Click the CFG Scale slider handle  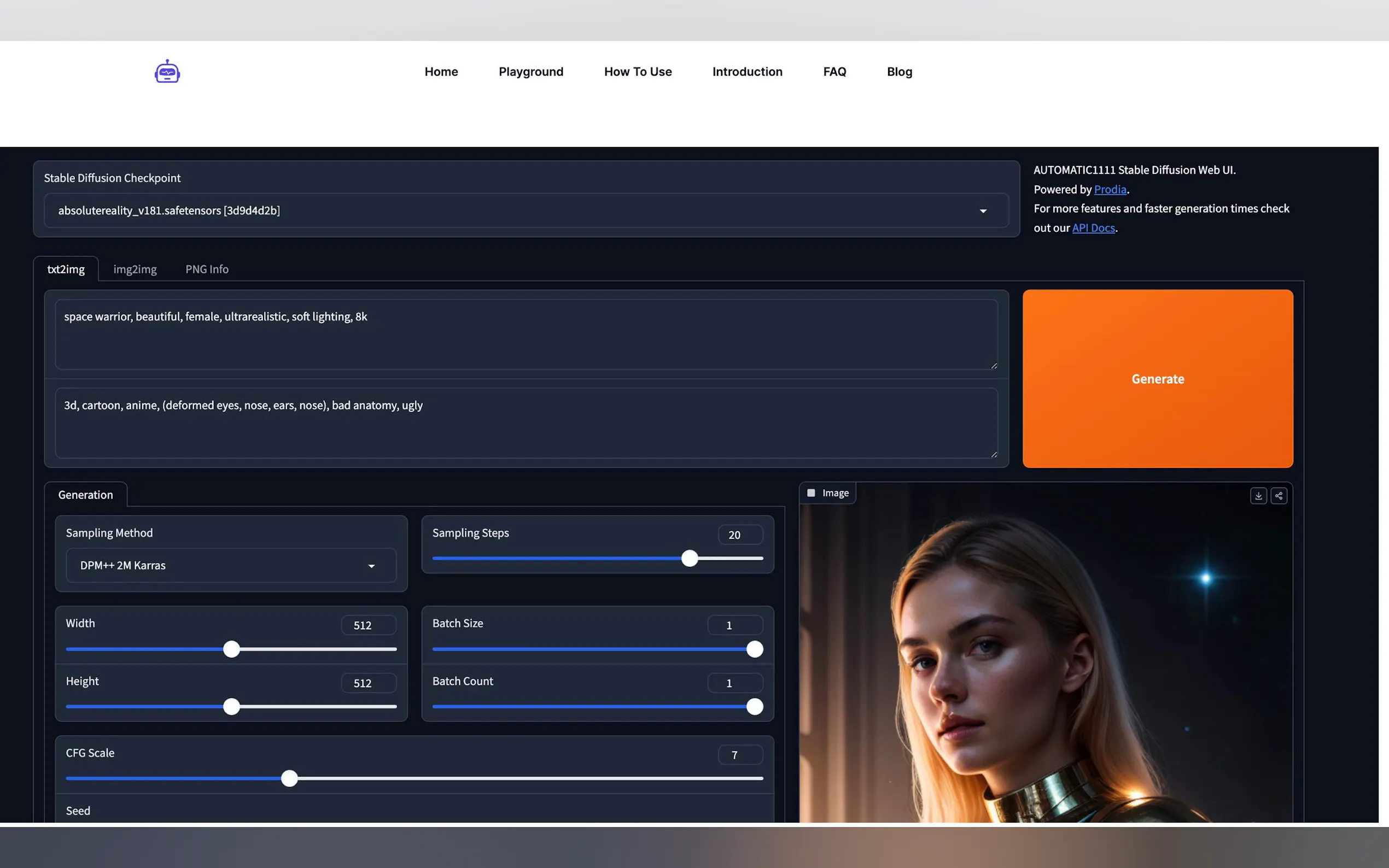point(289,778)
